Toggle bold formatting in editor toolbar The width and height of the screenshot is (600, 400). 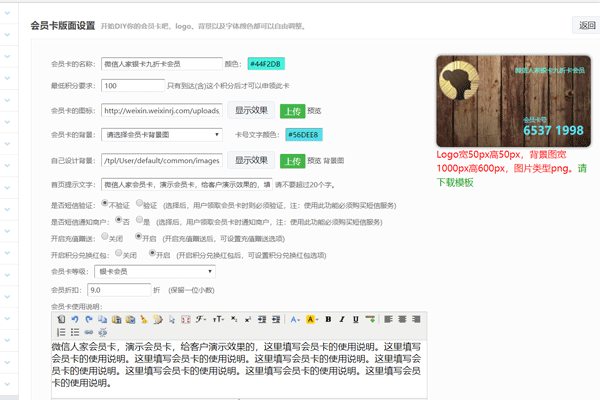click(x=328, y=319)
